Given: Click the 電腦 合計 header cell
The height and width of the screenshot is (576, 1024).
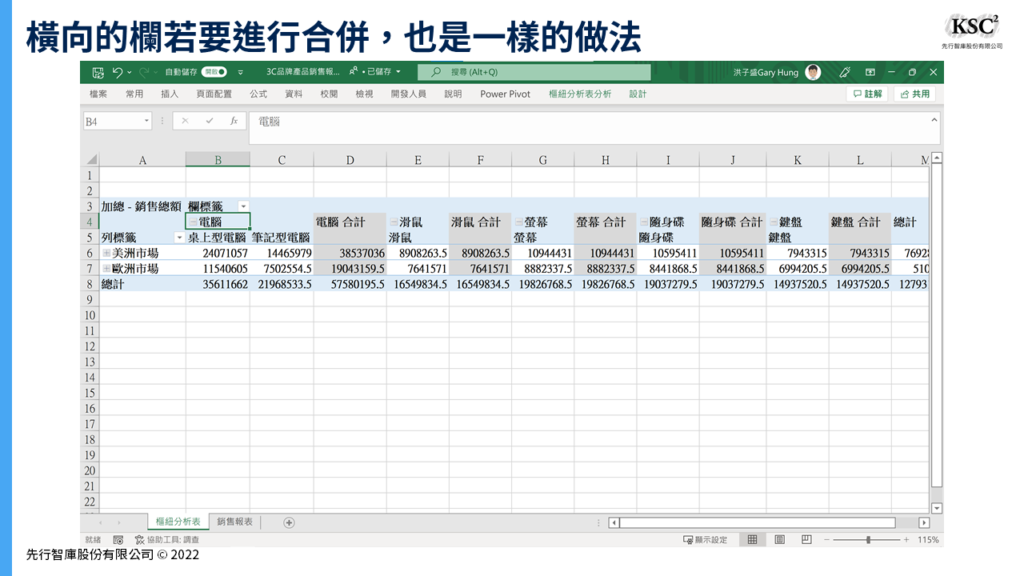Looking at the screenshot, I should click(349, 222).
